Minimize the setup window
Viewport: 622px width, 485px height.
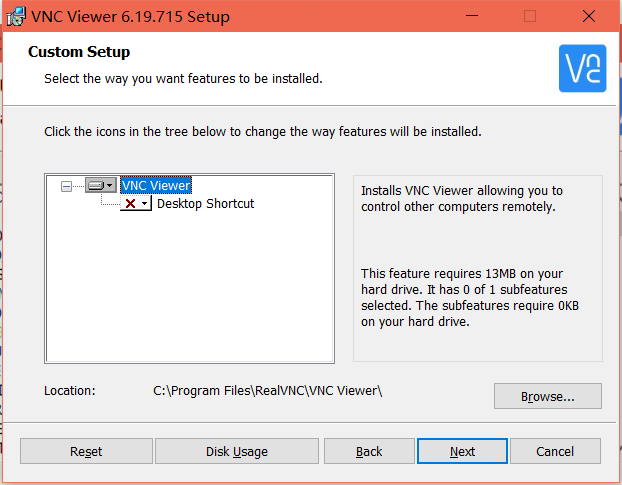coord(472,16)
